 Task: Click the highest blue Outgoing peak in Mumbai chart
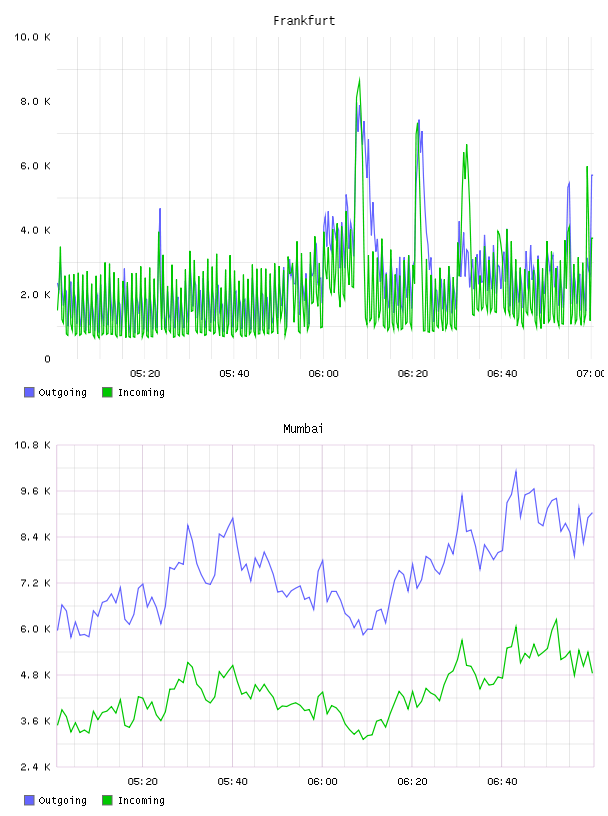(516, 471)
